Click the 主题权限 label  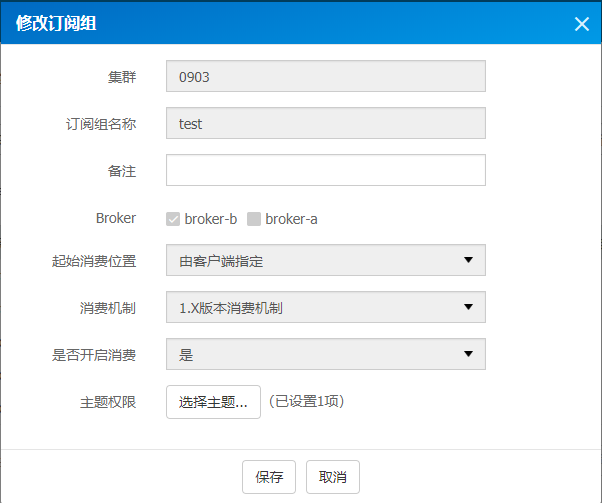point(108,402)
